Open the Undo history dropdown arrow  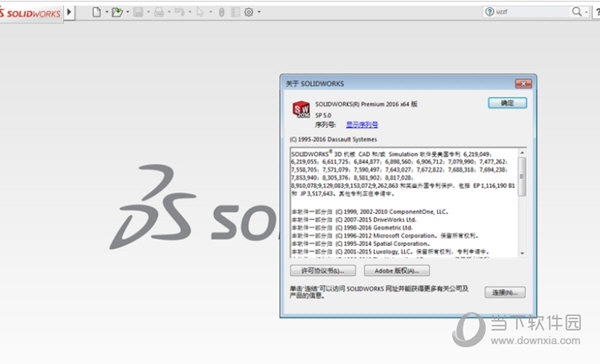pyautogui.click(x=190, y=12)
